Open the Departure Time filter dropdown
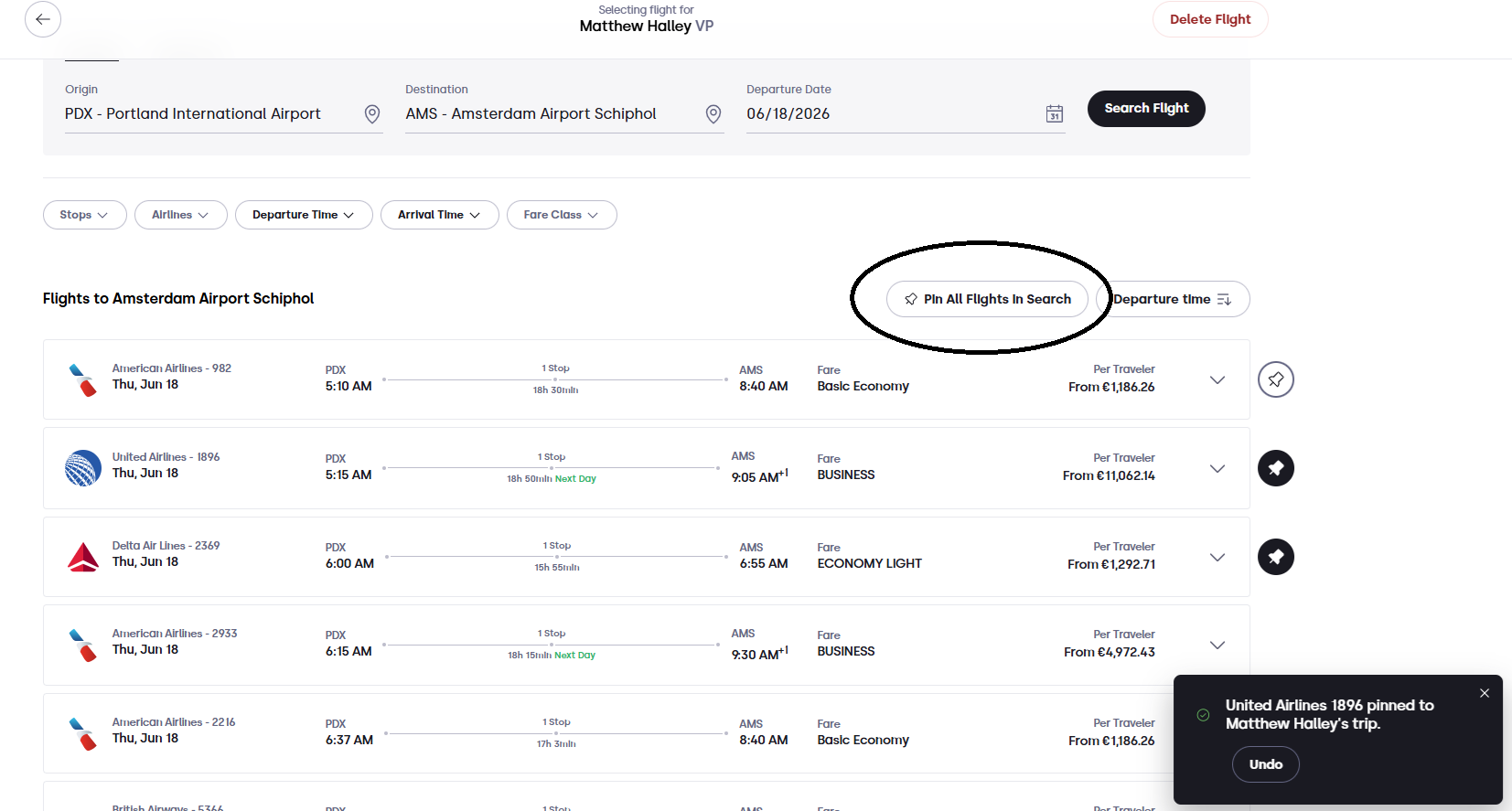The image size is (1512, 811). [x=304, y=215]
